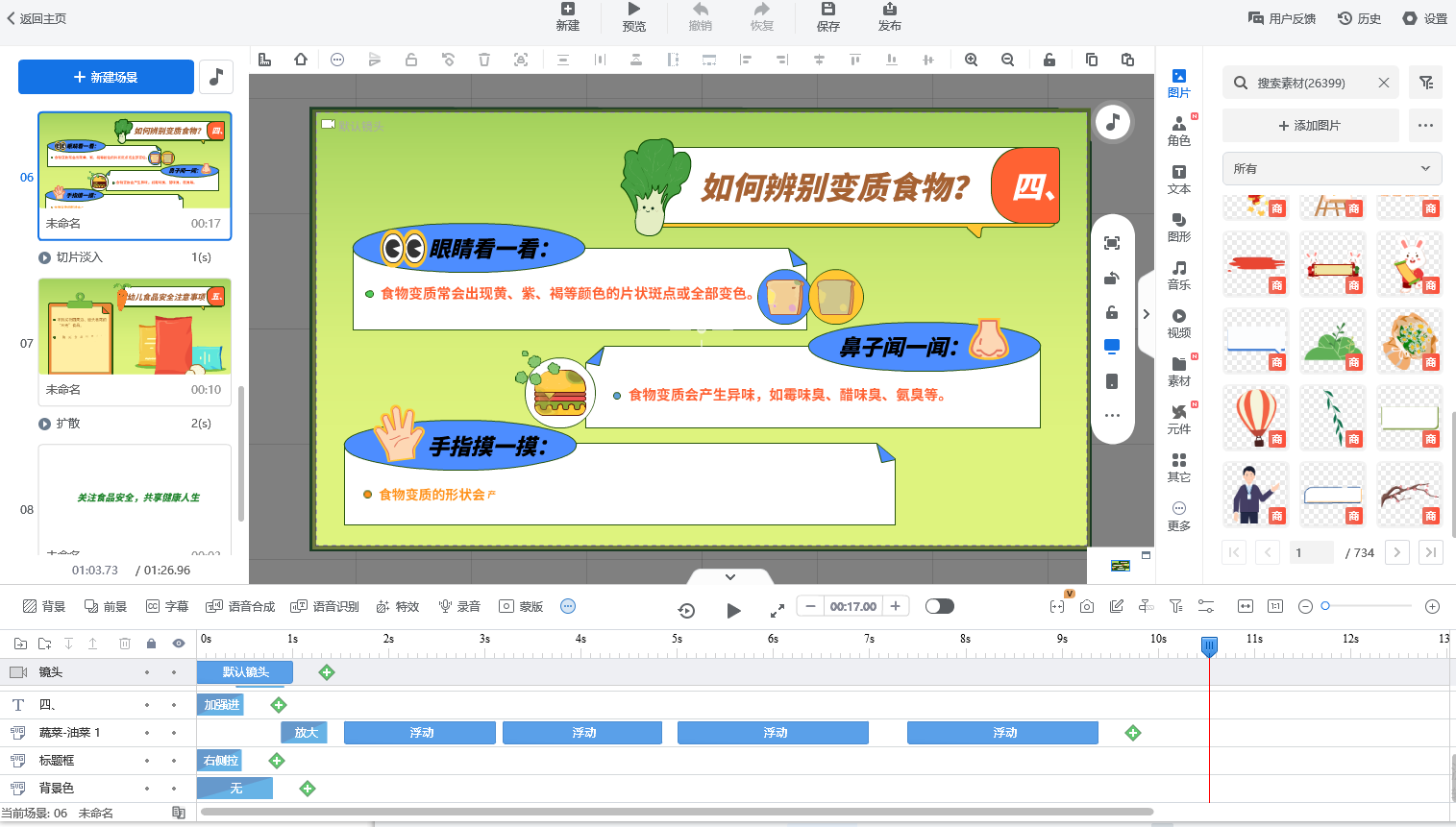The image size is (1456, 827).
Task: Open the 其它 panel
Action: coord(1179,468)
